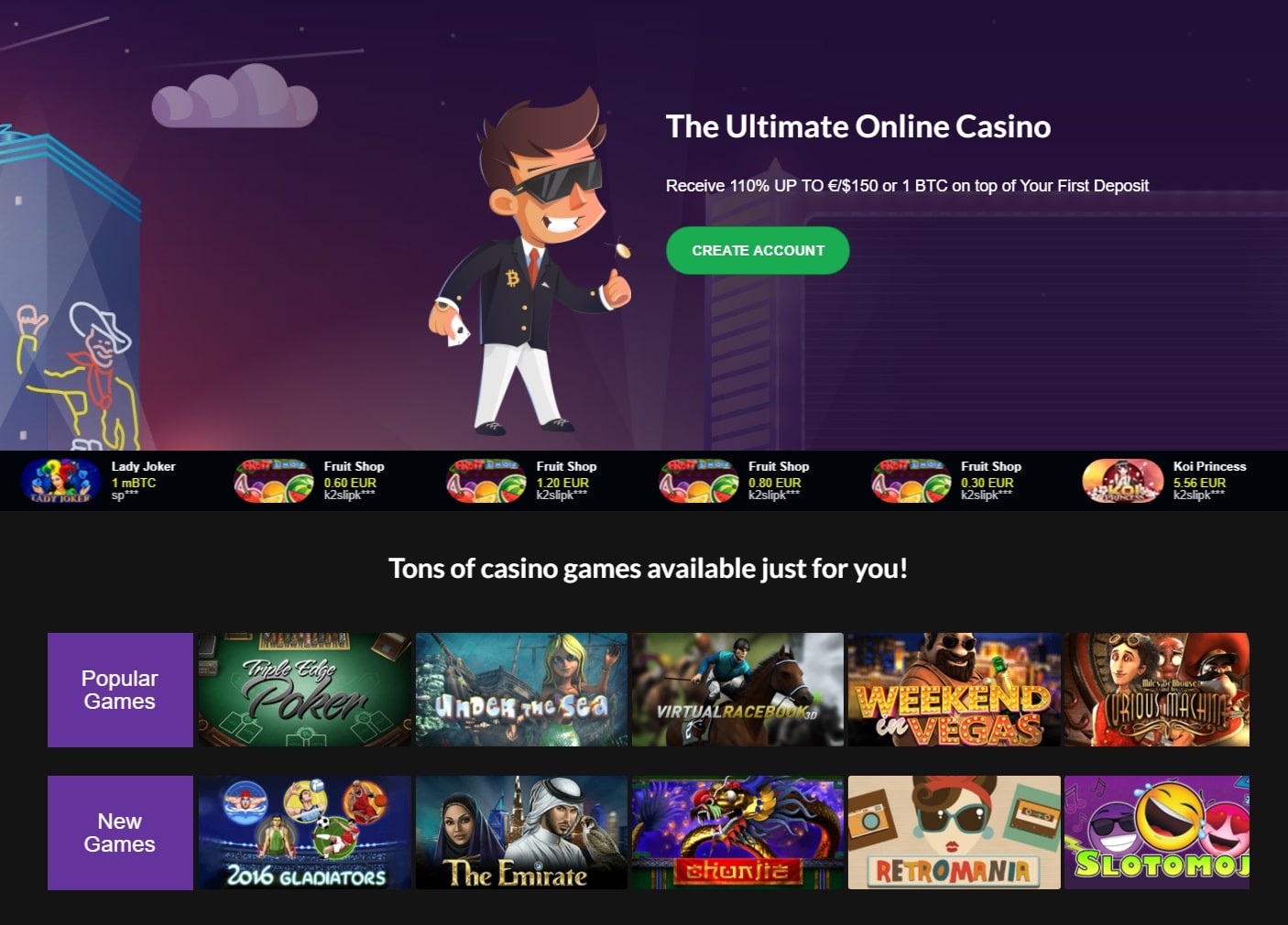Image resolution: width=1288 pixels, height=925 pixels.
Task: Launch the Triple Edge Poker game
Action: point(305,690)
